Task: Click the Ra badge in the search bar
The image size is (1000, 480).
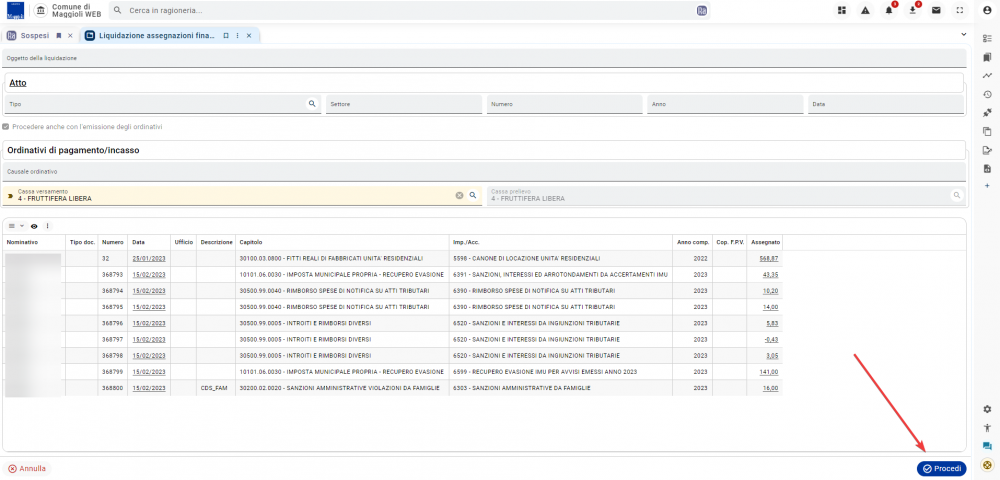Action: [x=702, y=11]
